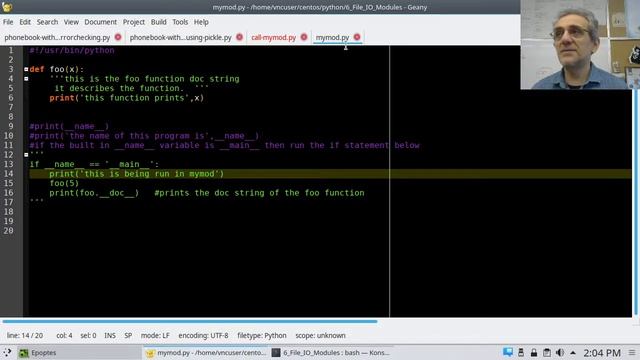Open the Document menu

pyautogui.click(x=100, y=22)
